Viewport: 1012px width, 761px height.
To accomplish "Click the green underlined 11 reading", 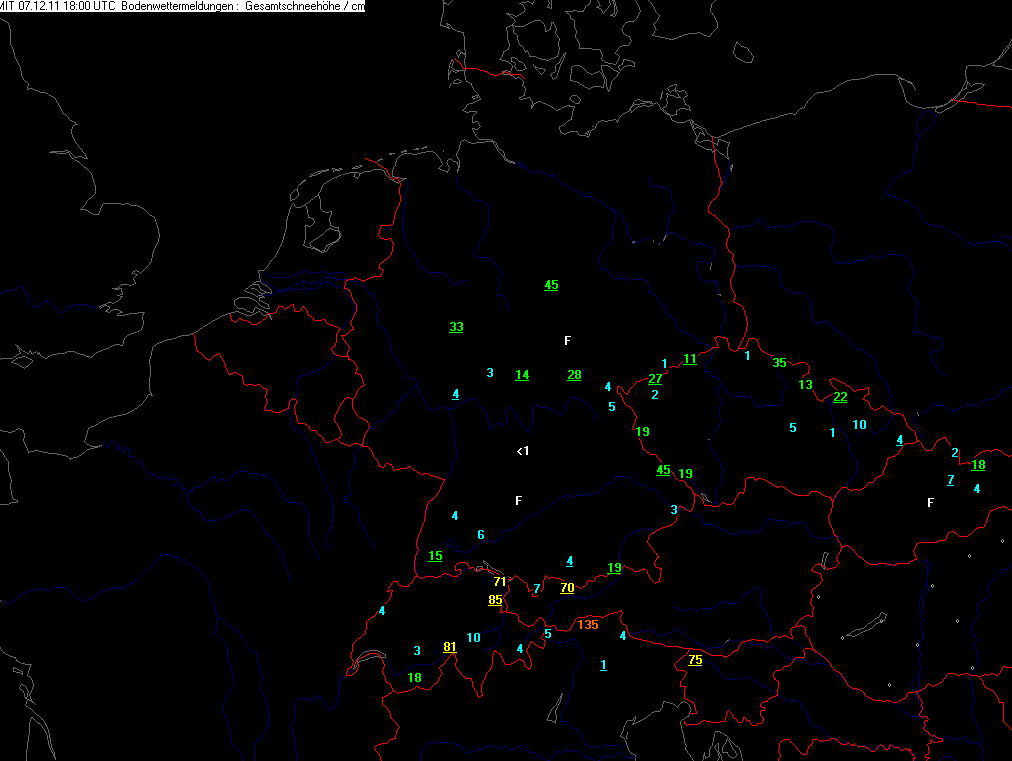I will 690,359.
